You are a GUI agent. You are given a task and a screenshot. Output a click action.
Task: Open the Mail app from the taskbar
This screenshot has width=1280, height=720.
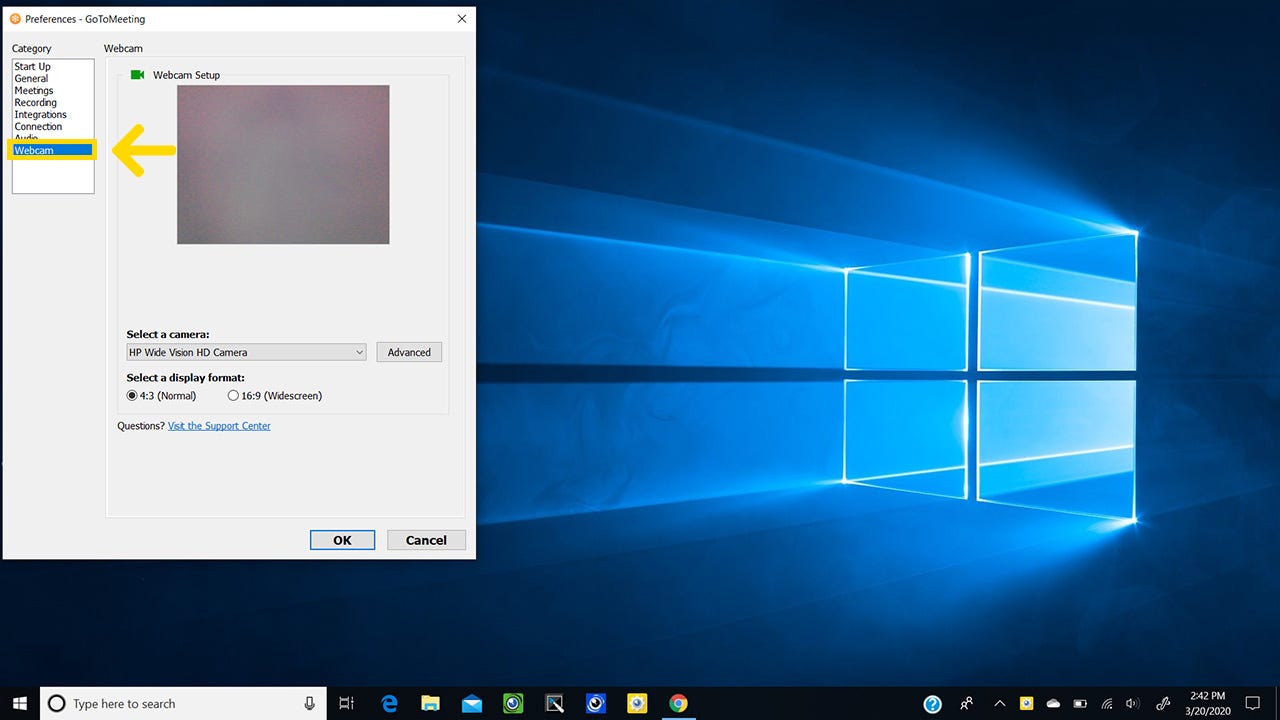tap(472, 704)
